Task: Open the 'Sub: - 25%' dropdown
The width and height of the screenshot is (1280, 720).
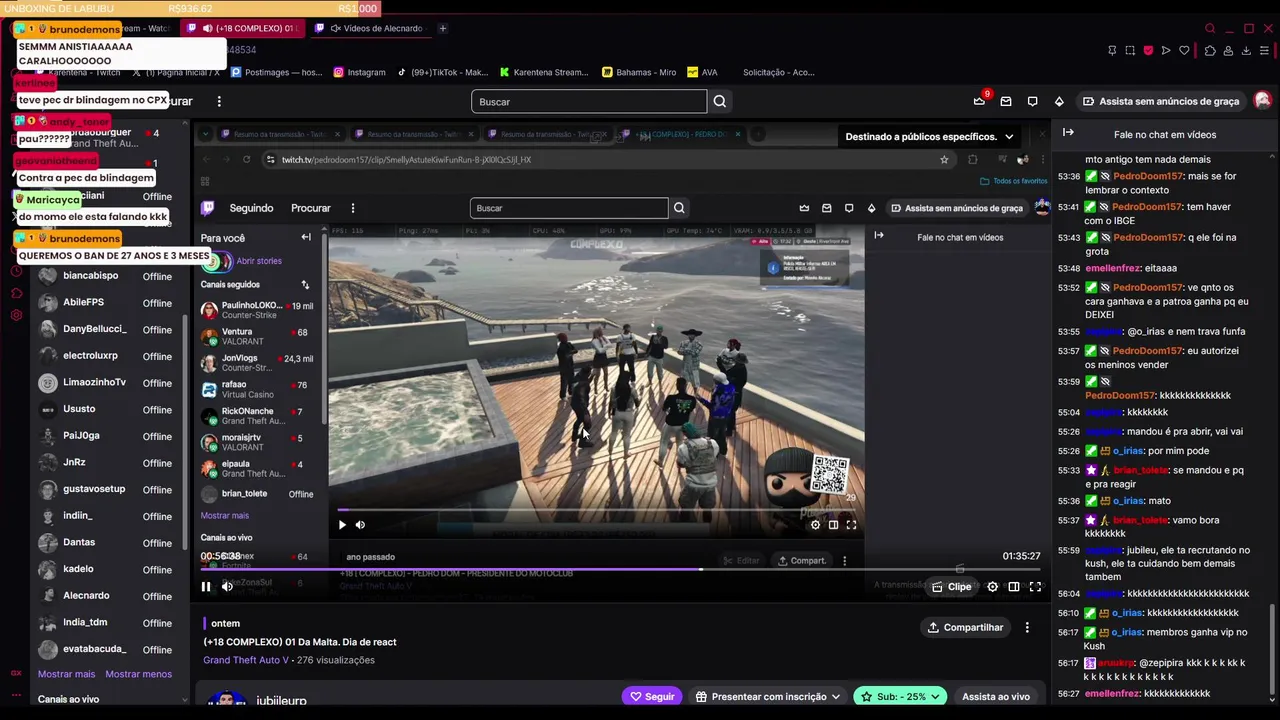Action: tap(902, 696)
